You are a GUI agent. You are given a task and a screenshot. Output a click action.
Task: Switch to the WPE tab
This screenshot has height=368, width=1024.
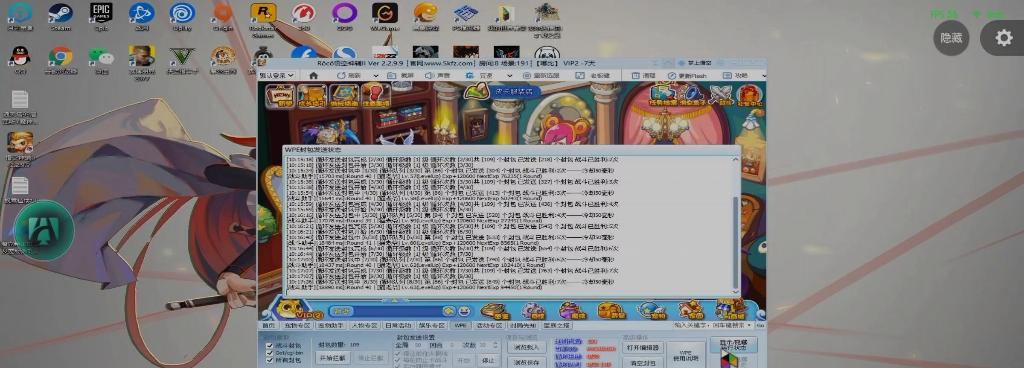[x=460, y=325]
